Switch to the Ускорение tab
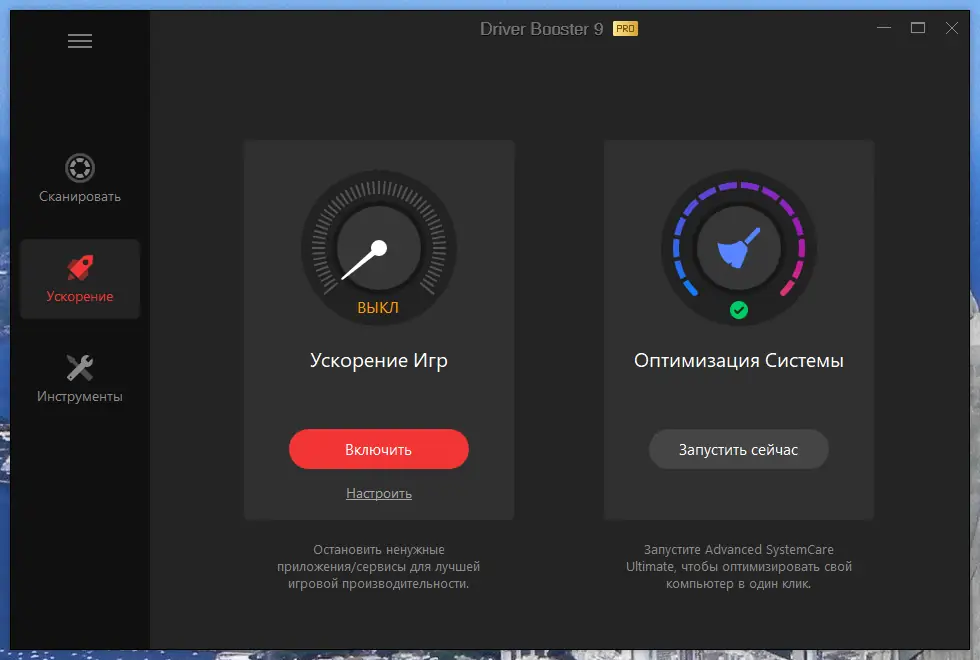Image resolution: width=980 pixels, height=660 pixels. 79,280
